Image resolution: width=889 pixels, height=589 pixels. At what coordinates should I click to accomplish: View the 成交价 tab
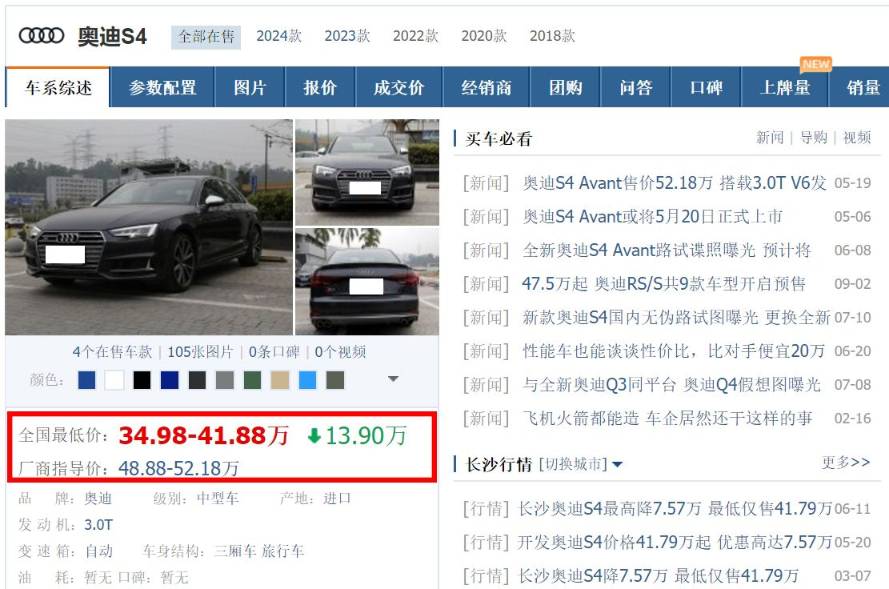399,87
